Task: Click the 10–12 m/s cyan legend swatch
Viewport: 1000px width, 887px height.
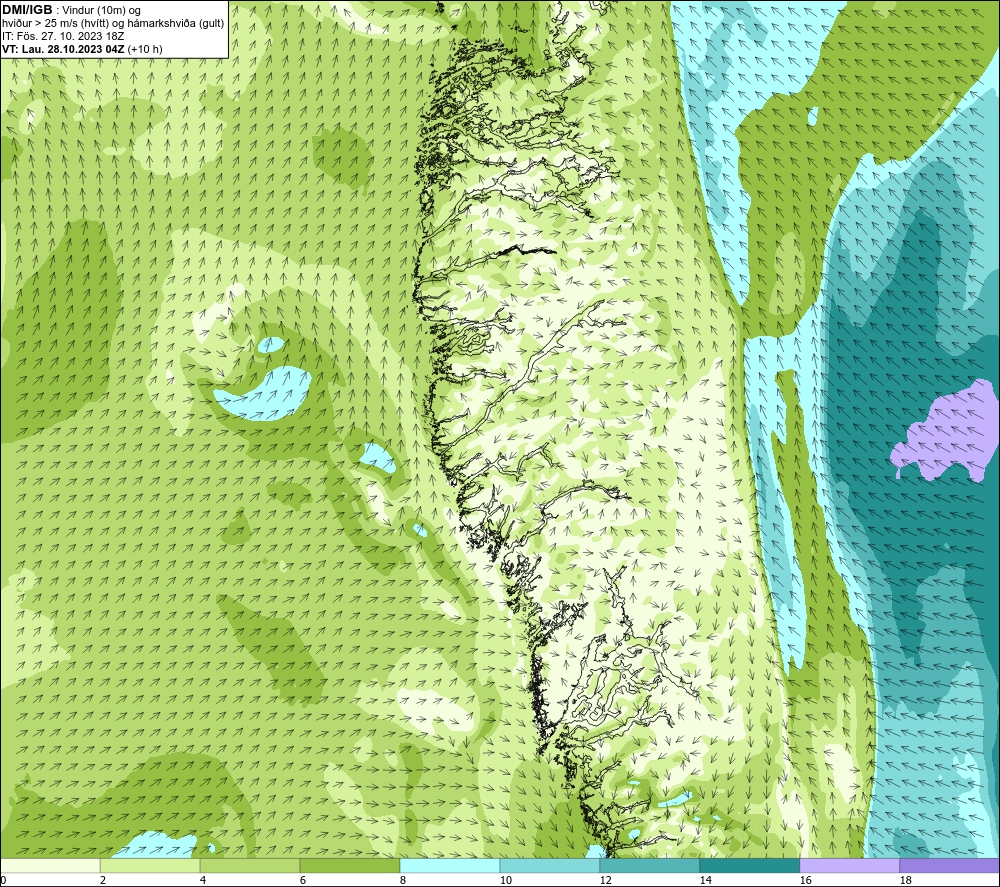Action: pyautogui.click(x=550, y=865)
